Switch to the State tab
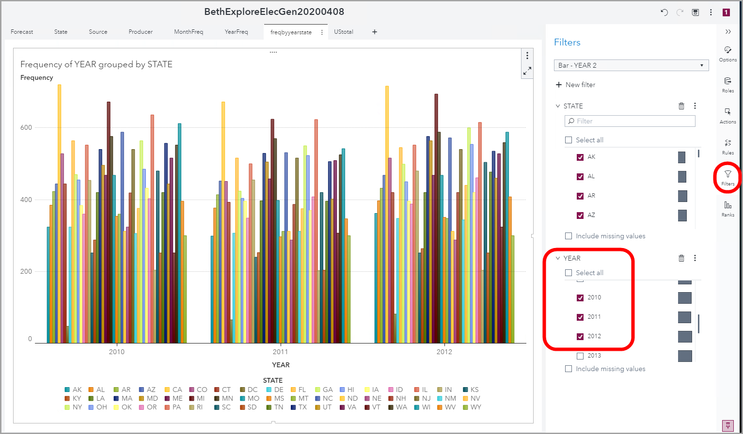743x434 pixels. click(61, 32)
